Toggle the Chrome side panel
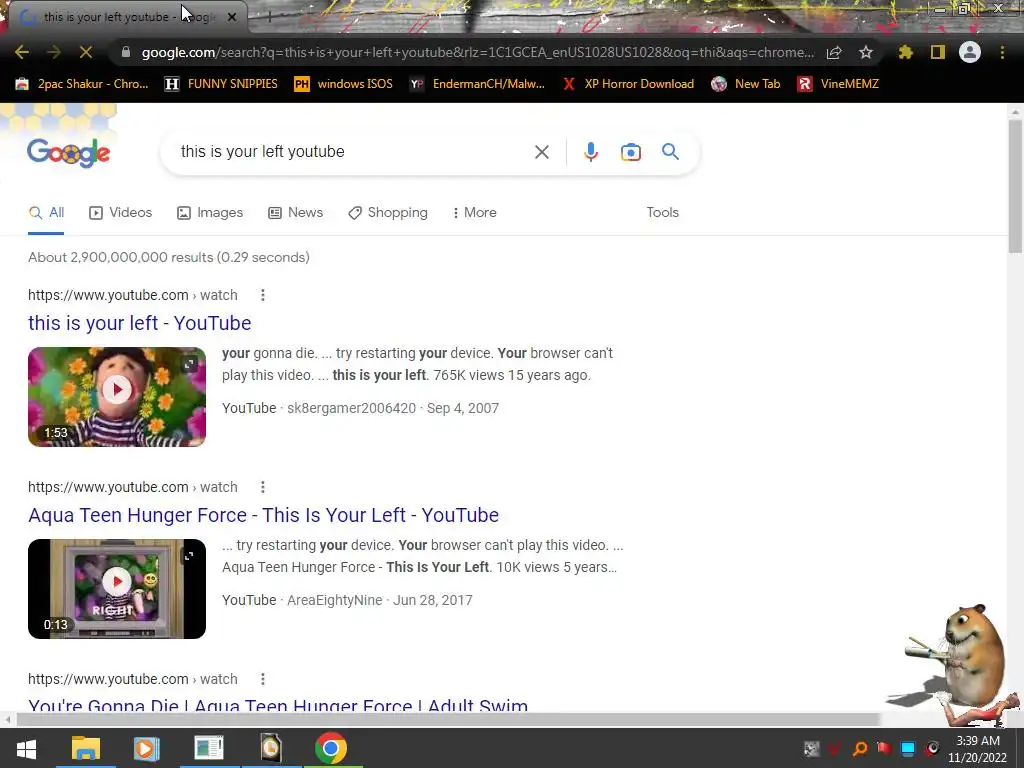This screenshot has width=1024, height=768. [938, 52]
